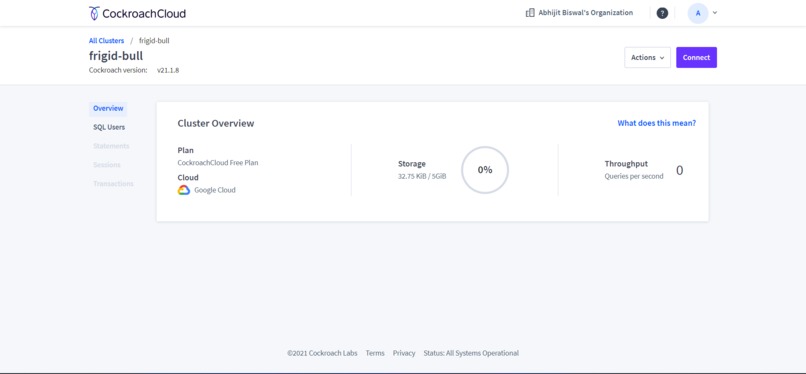
Task: Select the Overview sidebar tab
Action: 108,108
